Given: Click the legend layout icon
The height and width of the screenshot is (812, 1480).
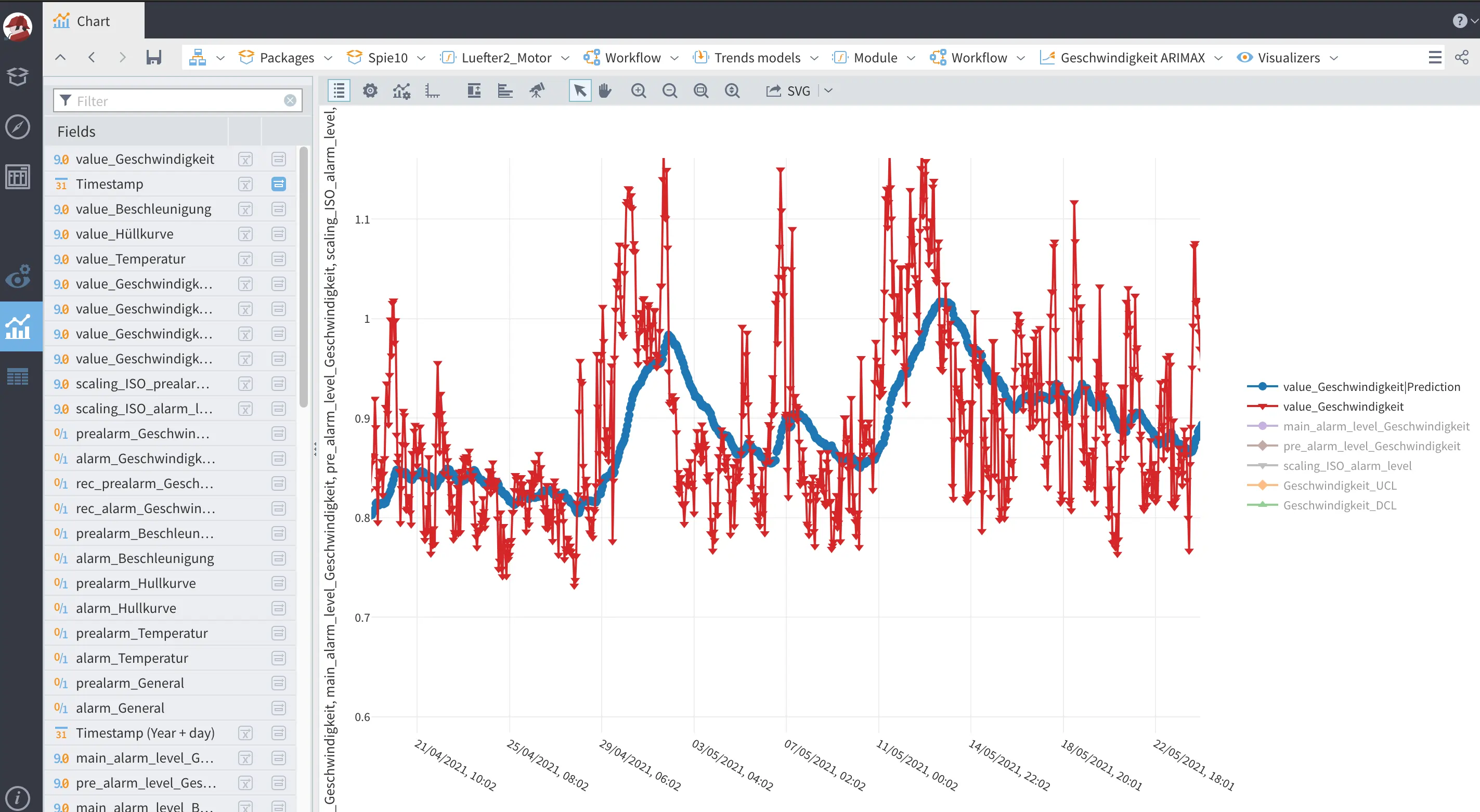Looking at the screenshot, I should click(474, 91).
